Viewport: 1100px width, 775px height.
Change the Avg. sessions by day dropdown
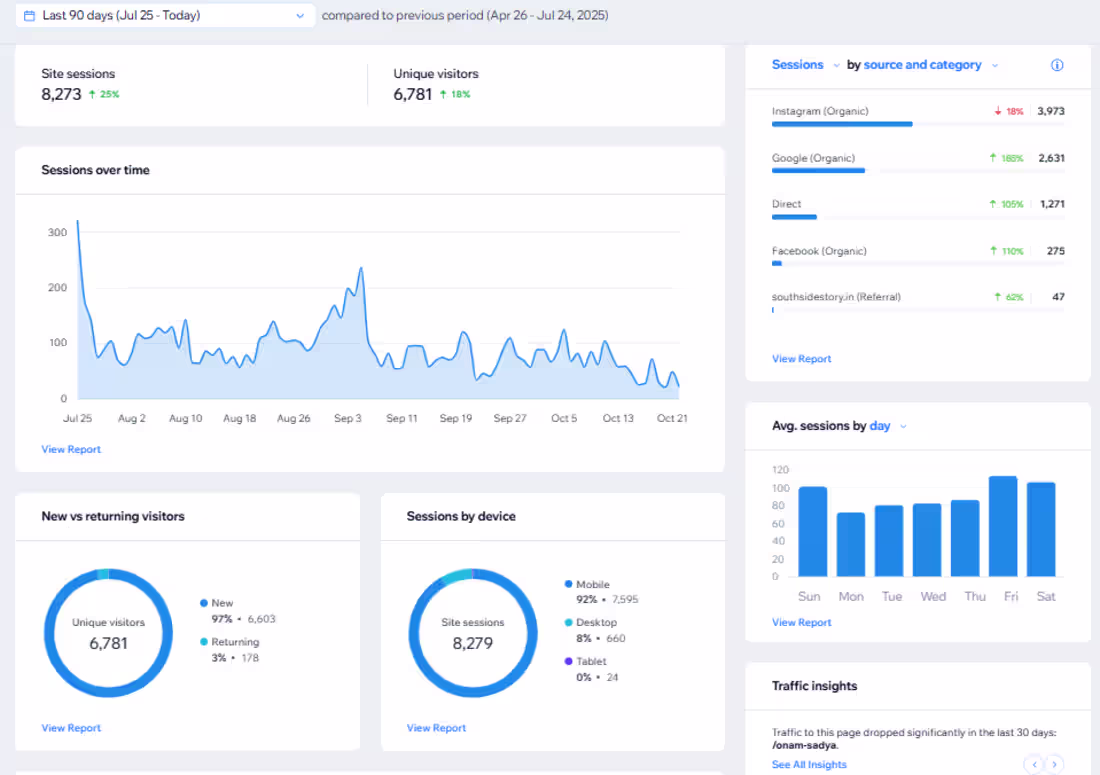[903, 425]
